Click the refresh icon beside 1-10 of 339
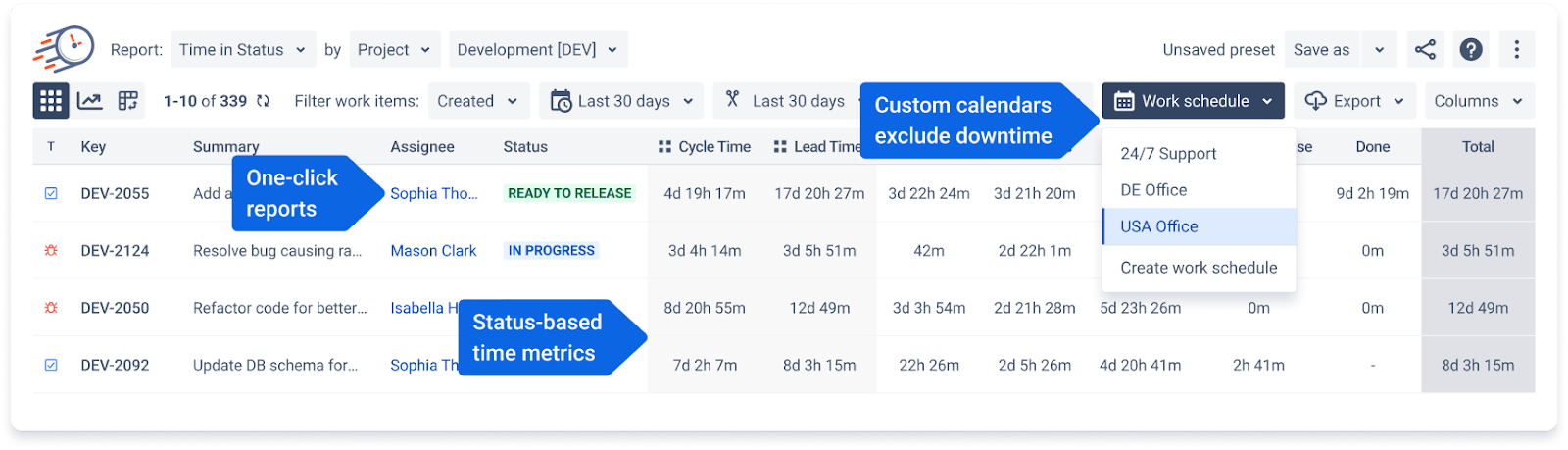Screen dimensions: 1568x450 point(263,101)
